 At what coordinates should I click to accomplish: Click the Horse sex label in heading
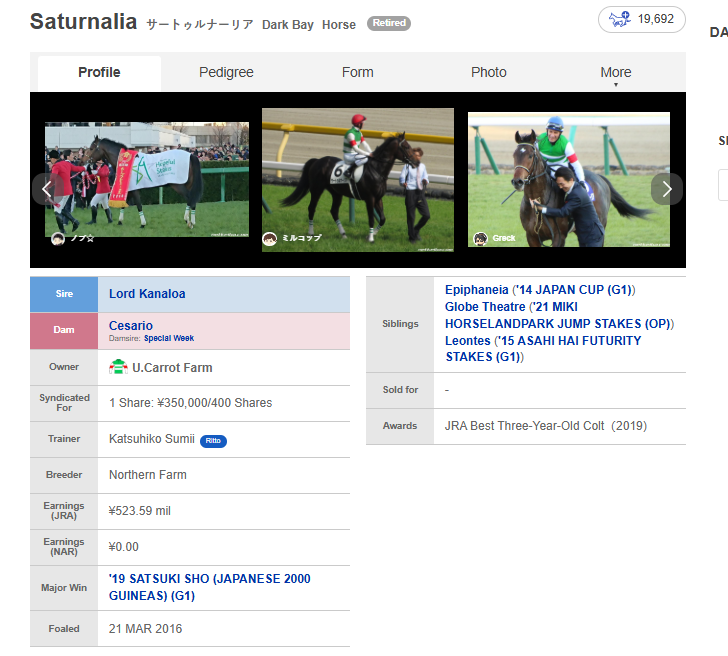pos(339,25)
